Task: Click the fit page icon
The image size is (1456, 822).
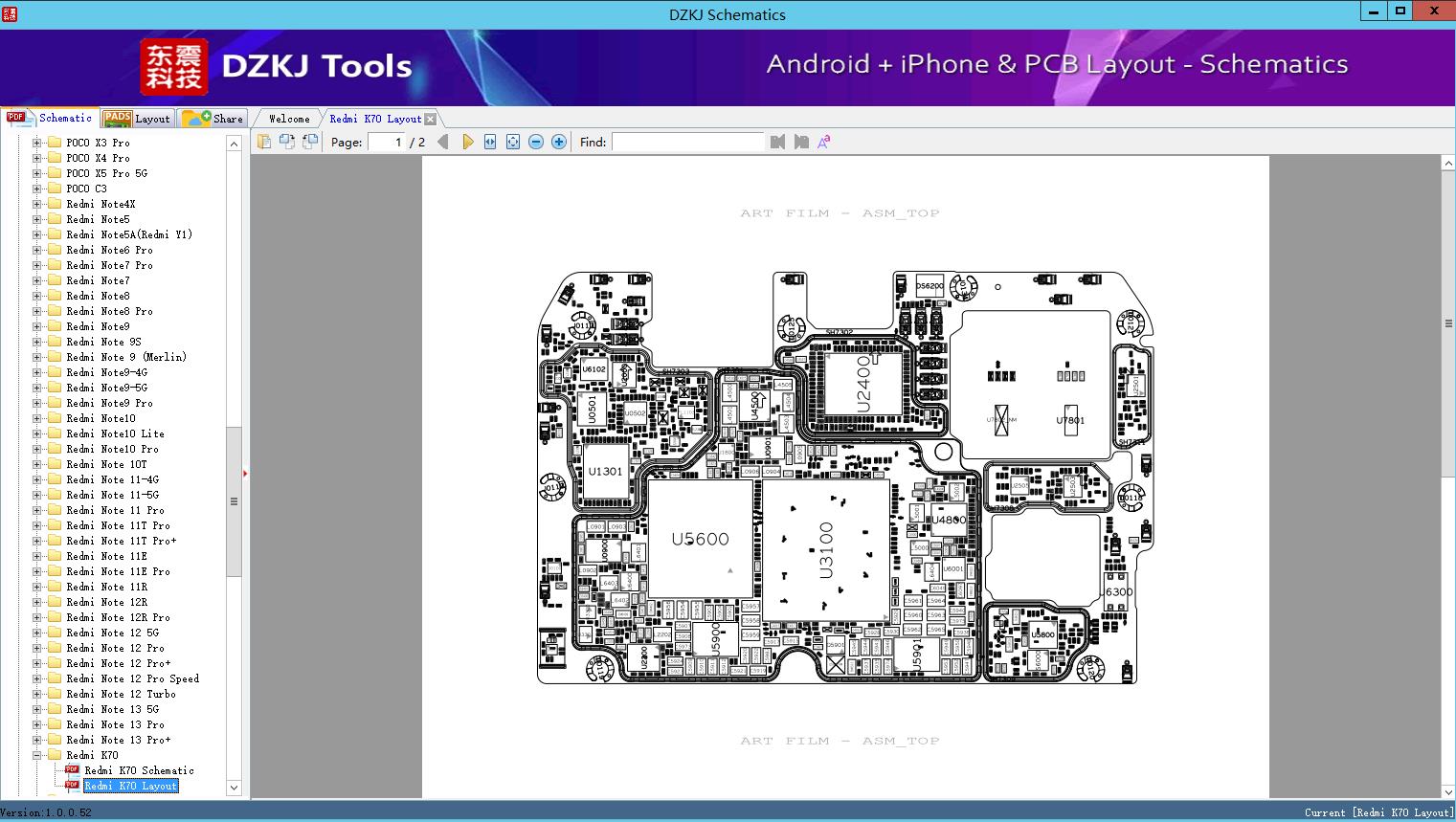Action: (513, 142)
